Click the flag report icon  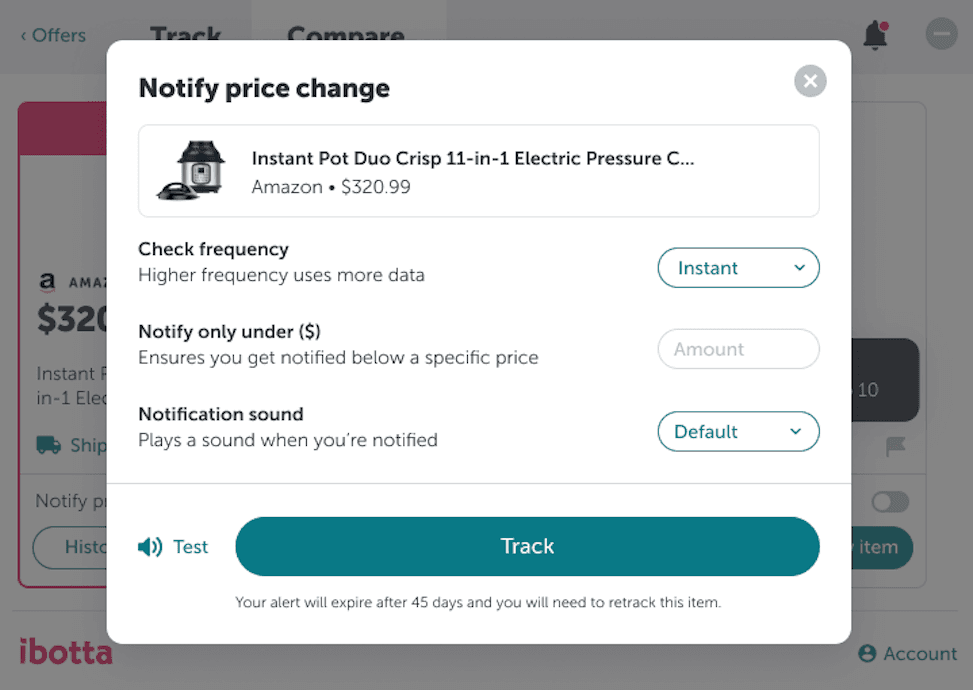point(896,447)
